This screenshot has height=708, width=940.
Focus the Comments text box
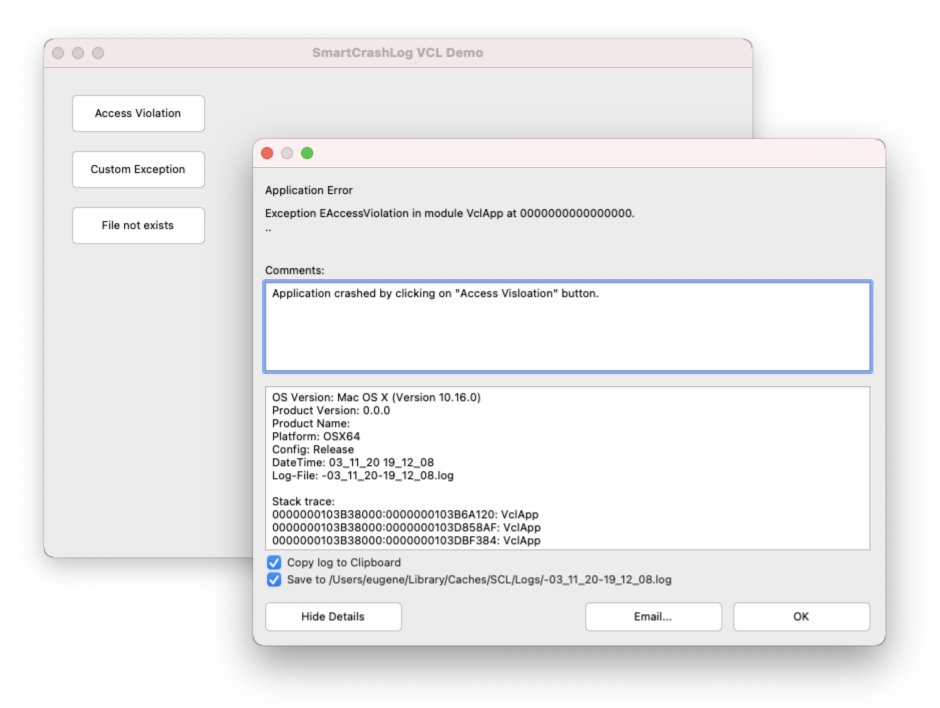coord(568,327)
